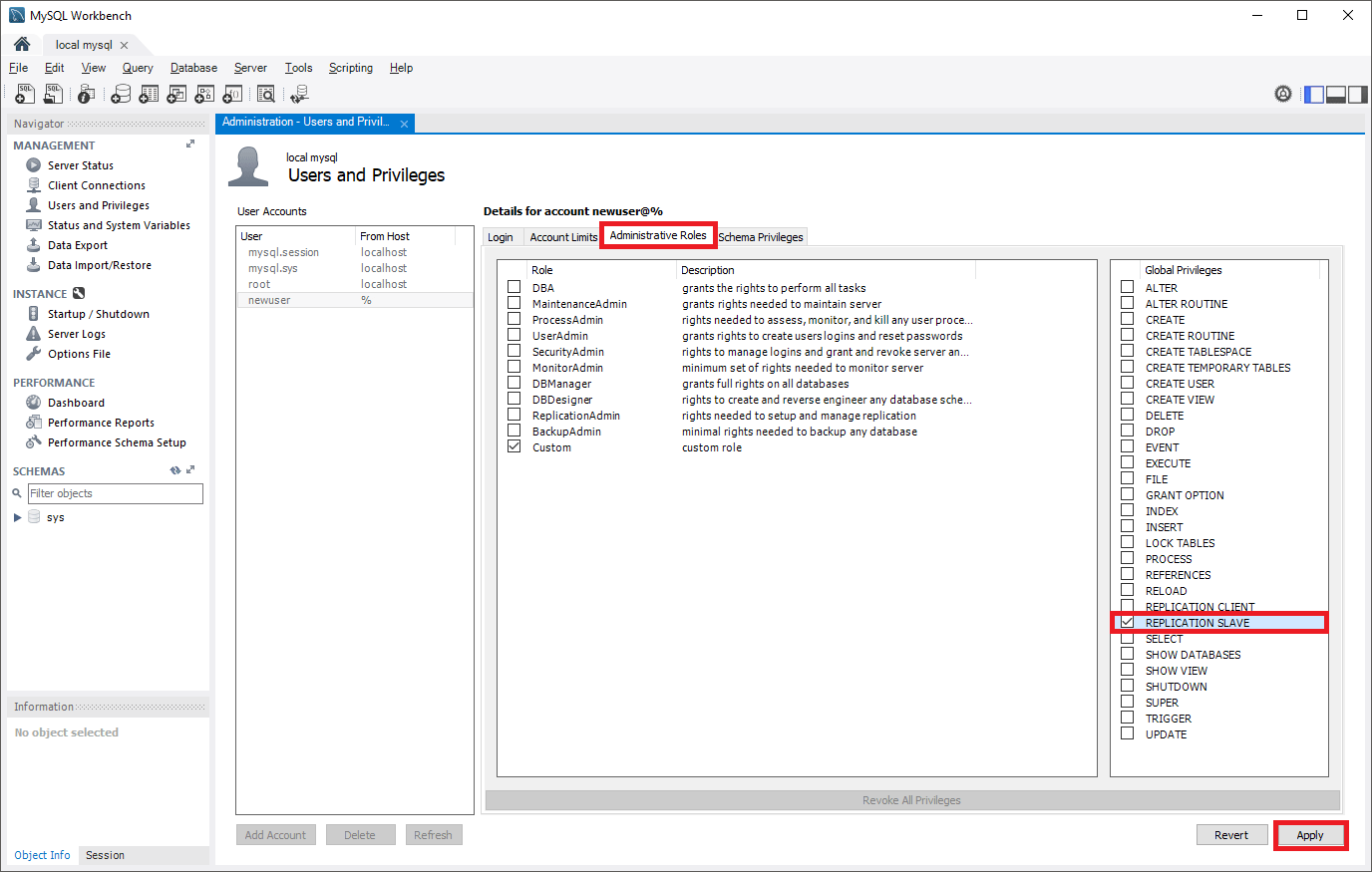Open Search table data
Viewport: 1372px width, 872px height.
(266, 93)
